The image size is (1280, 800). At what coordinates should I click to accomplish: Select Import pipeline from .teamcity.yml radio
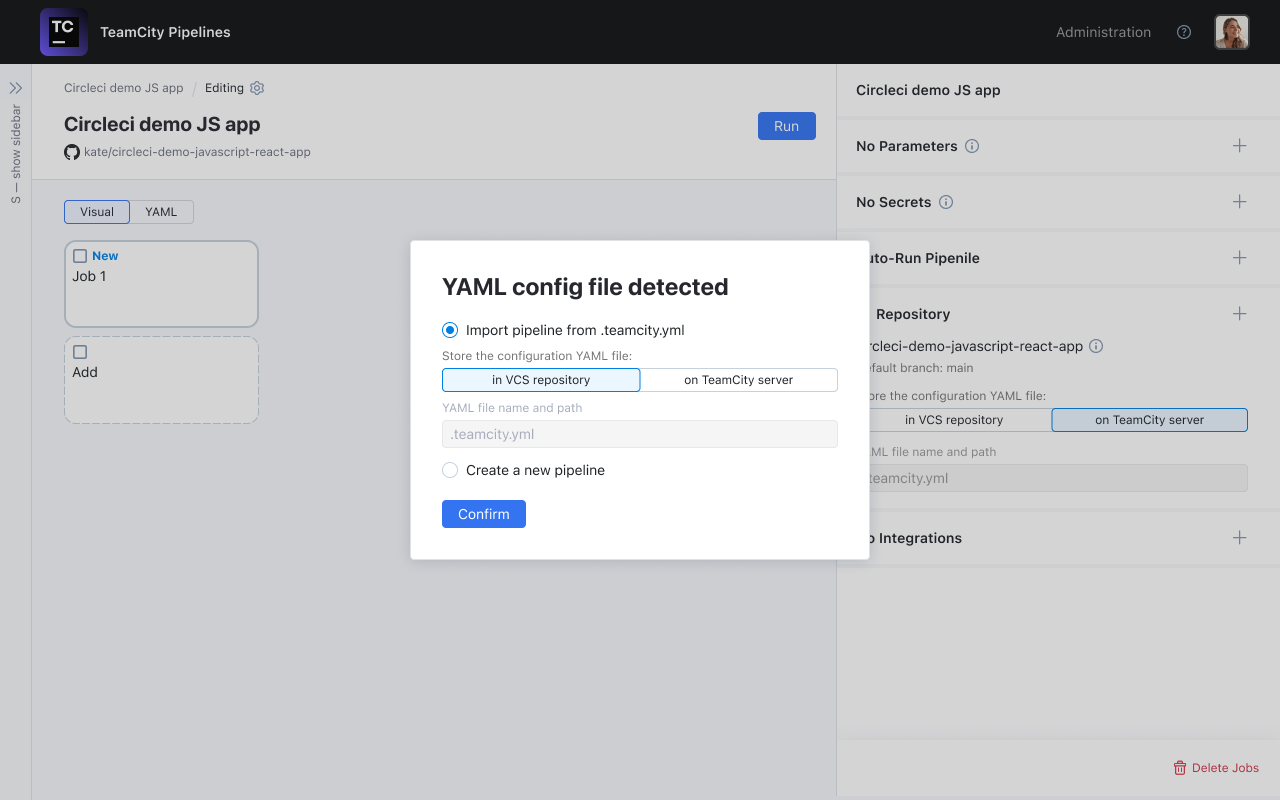click(x=450, y=330)
